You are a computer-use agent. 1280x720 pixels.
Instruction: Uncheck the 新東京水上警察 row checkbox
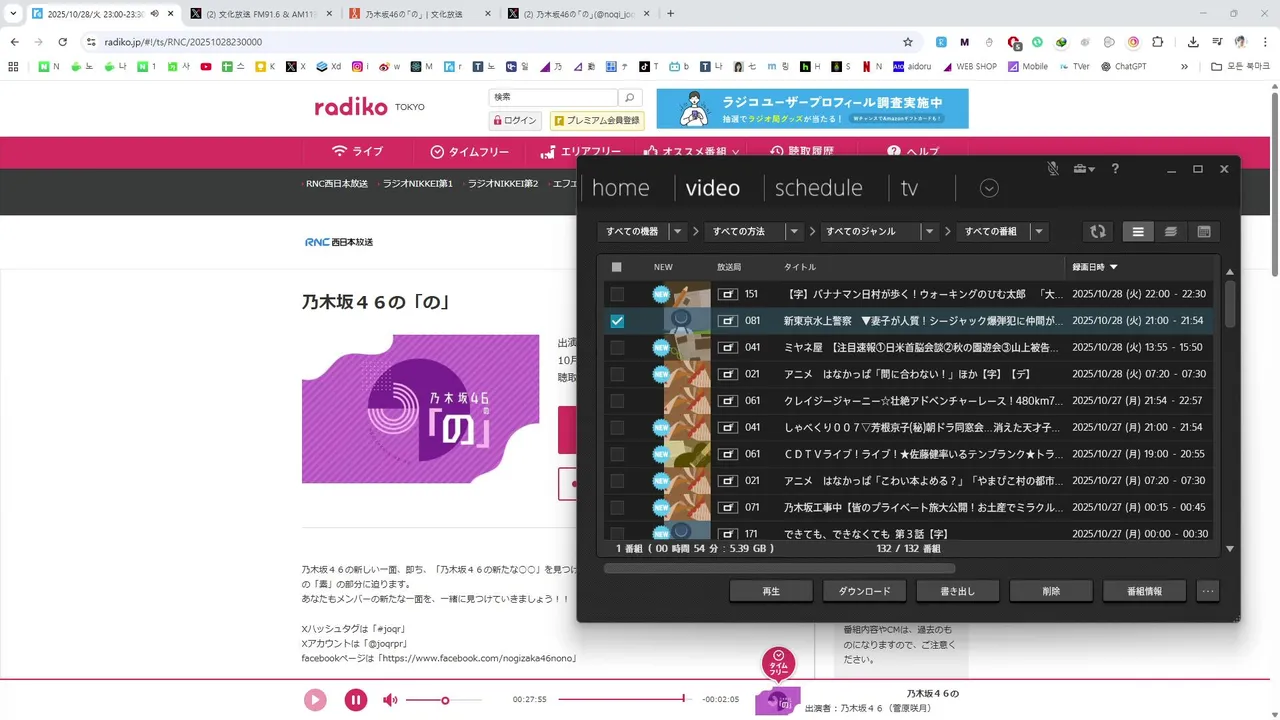click(x=617, y=321)
